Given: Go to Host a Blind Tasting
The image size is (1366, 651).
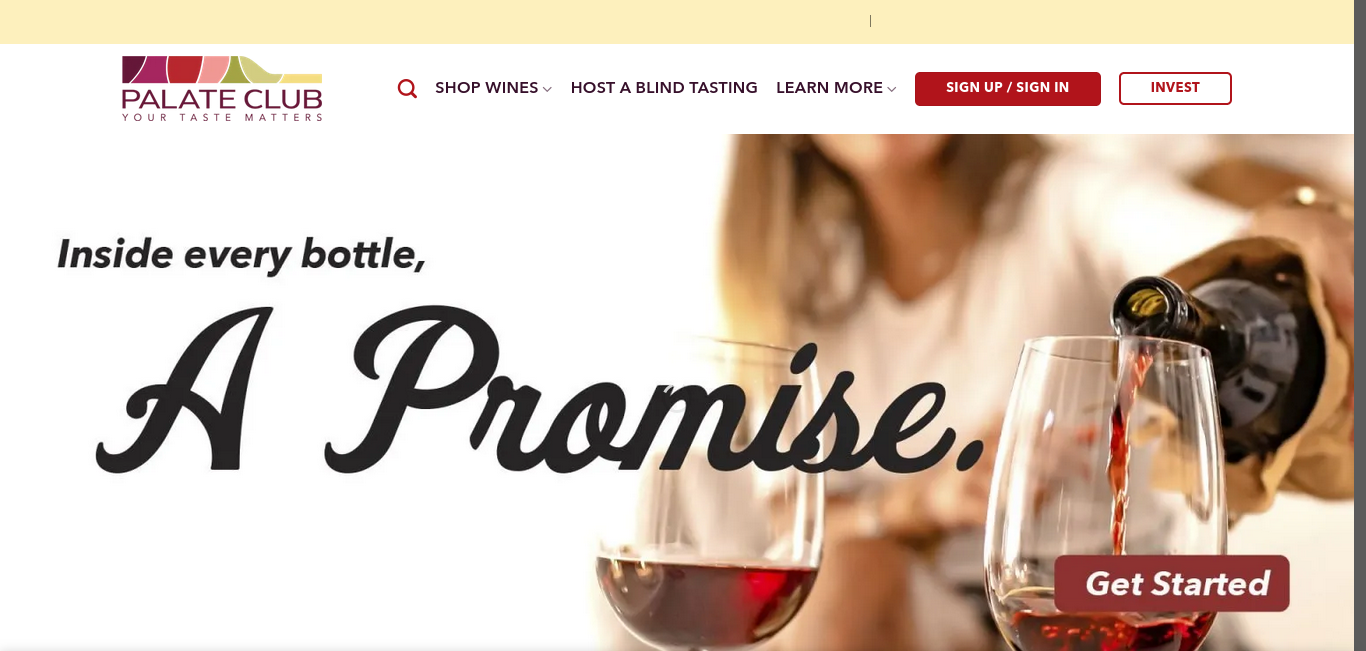Looking at the screenshot, I should click(x=664, y=88).
